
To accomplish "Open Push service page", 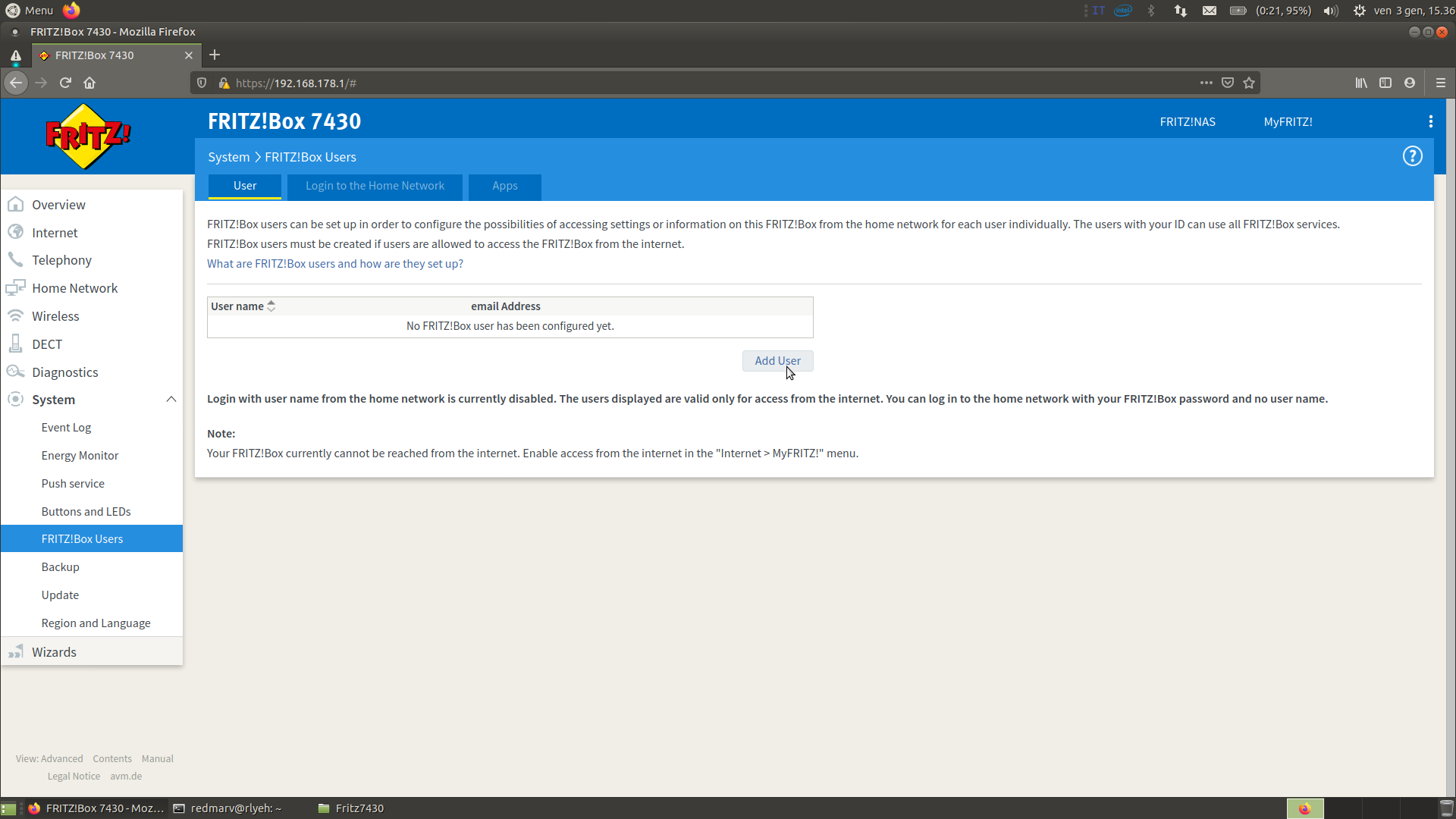I will 73,484.
